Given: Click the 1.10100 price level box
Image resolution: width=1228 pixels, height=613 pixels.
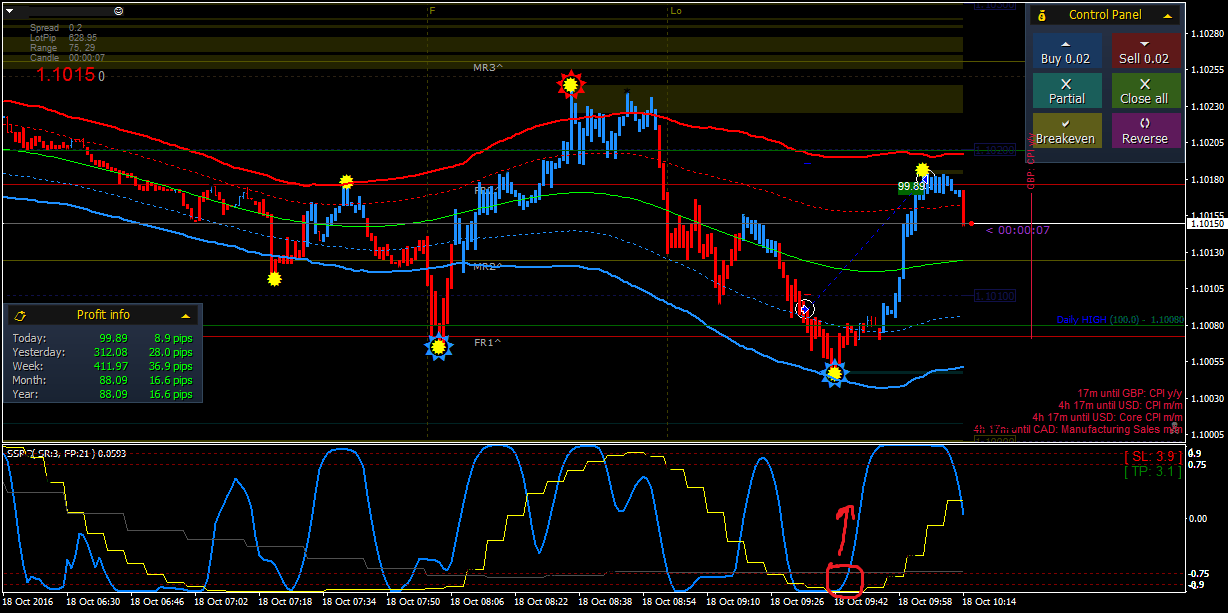Looking at the screenshot, I should coord(995,296).
